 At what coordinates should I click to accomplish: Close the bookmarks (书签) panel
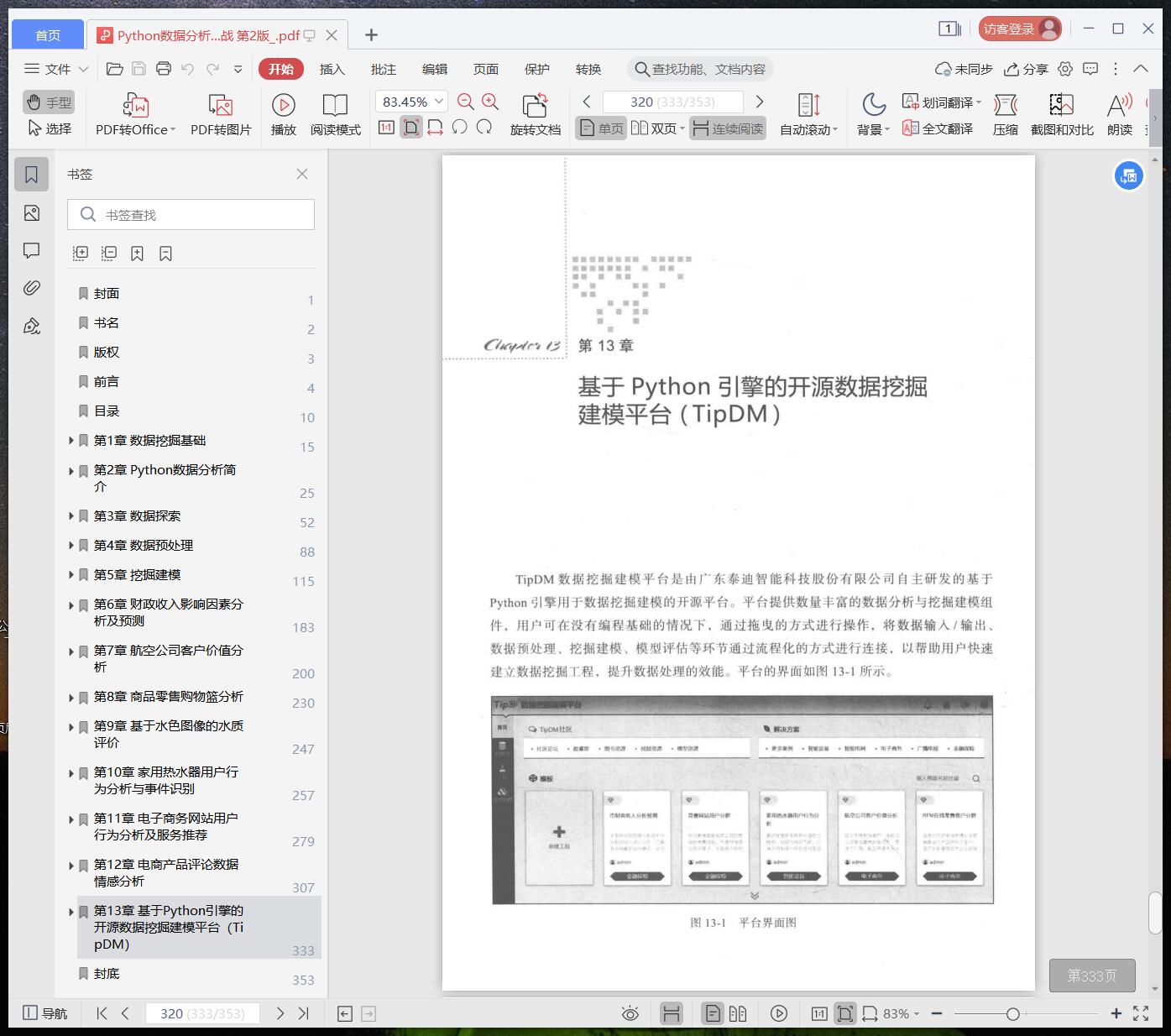point(302,174)
